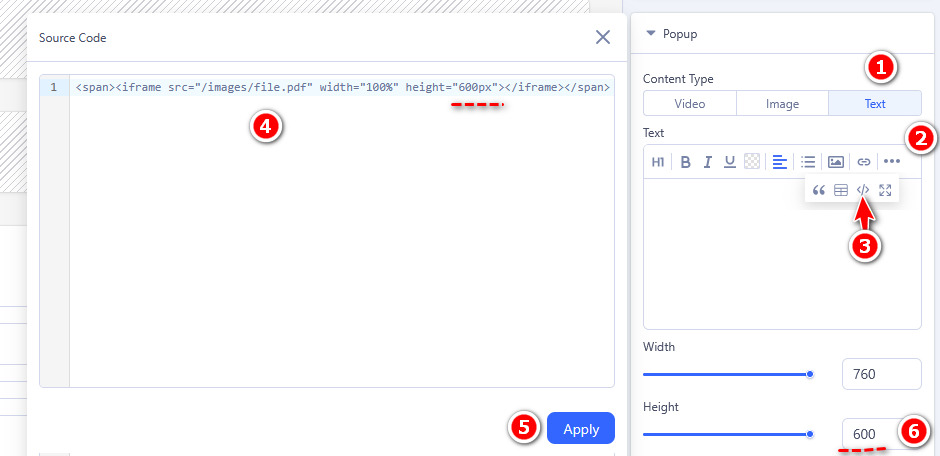
Task: Select the Video content type
Action: pyautogui.click(x=690, y=103)
